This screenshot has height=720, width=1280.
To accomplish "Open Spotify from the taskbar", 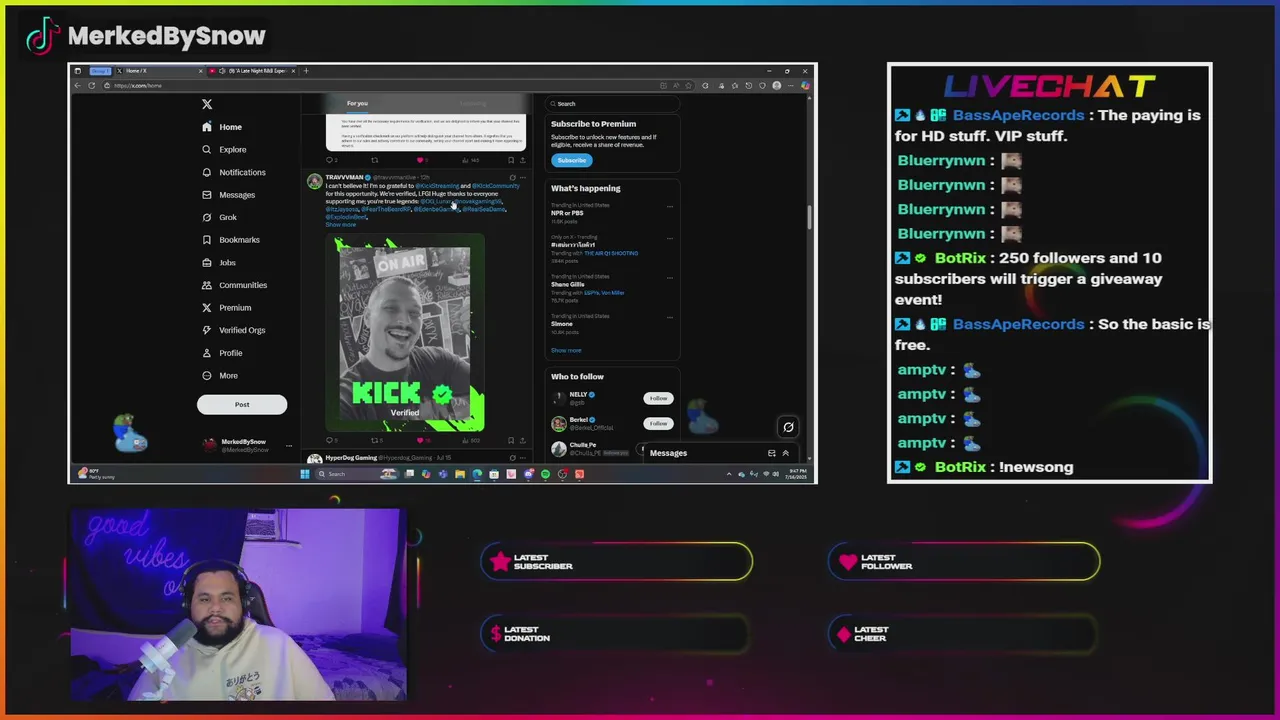I will [545, 474].
